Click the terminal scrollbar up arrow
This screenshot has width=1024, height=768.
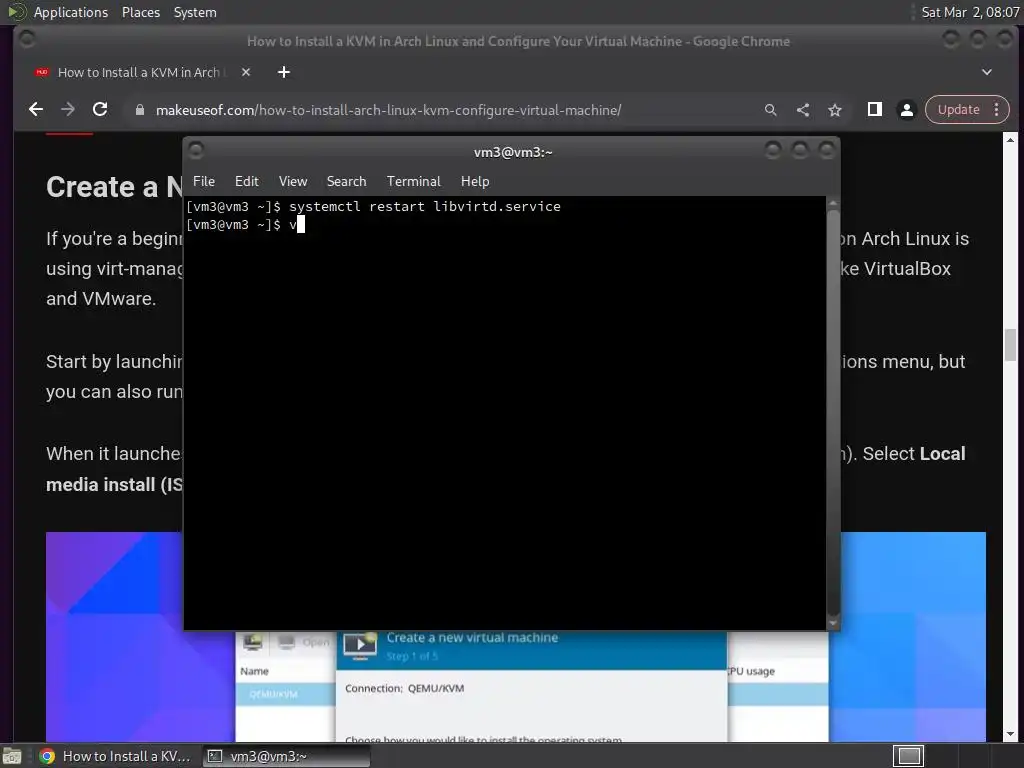coord(833,202)
